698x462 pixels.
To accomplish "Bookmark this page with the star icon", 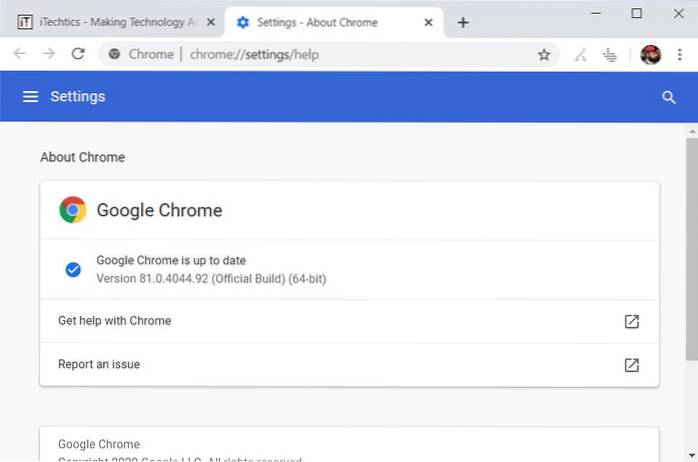I will 544,55.
